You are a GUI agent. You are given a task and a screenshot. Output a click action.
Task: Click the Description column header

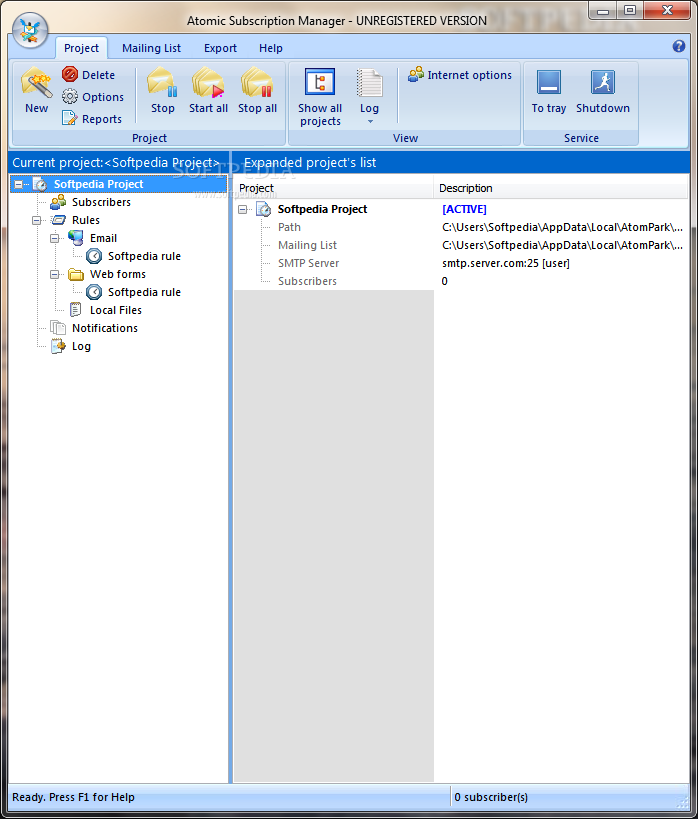coord(561,188)
